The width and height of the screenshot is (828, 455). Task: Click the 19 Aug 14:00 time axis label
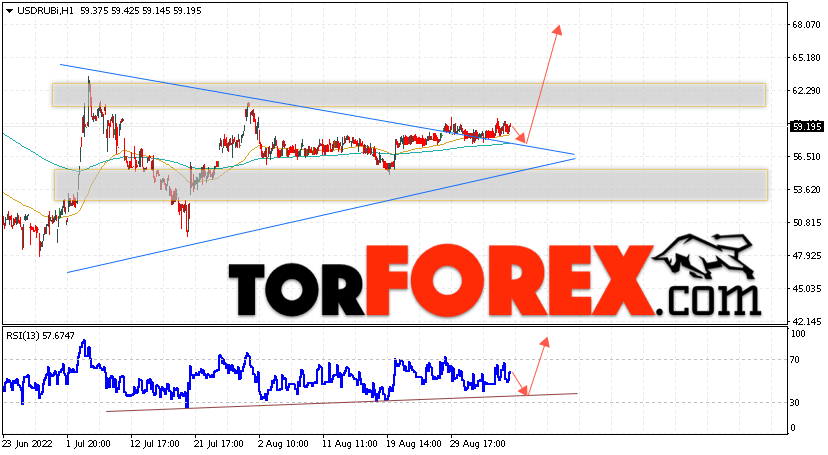pyautogui.click(x=414, y=444)
